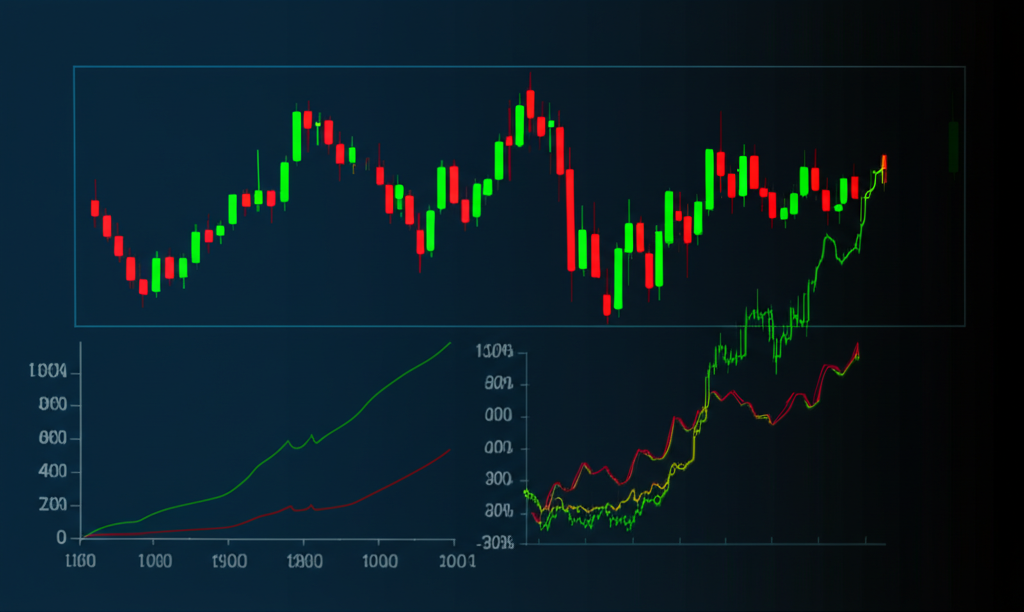This screenshot has height=612, width=1024.
Task: Click the "1005" top label on the right chart
Action: [x=496, y=352]
